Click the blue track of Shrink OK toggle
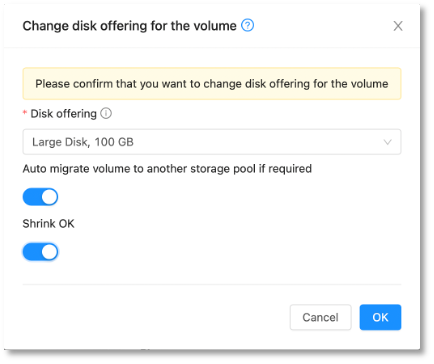 (32, 252)
